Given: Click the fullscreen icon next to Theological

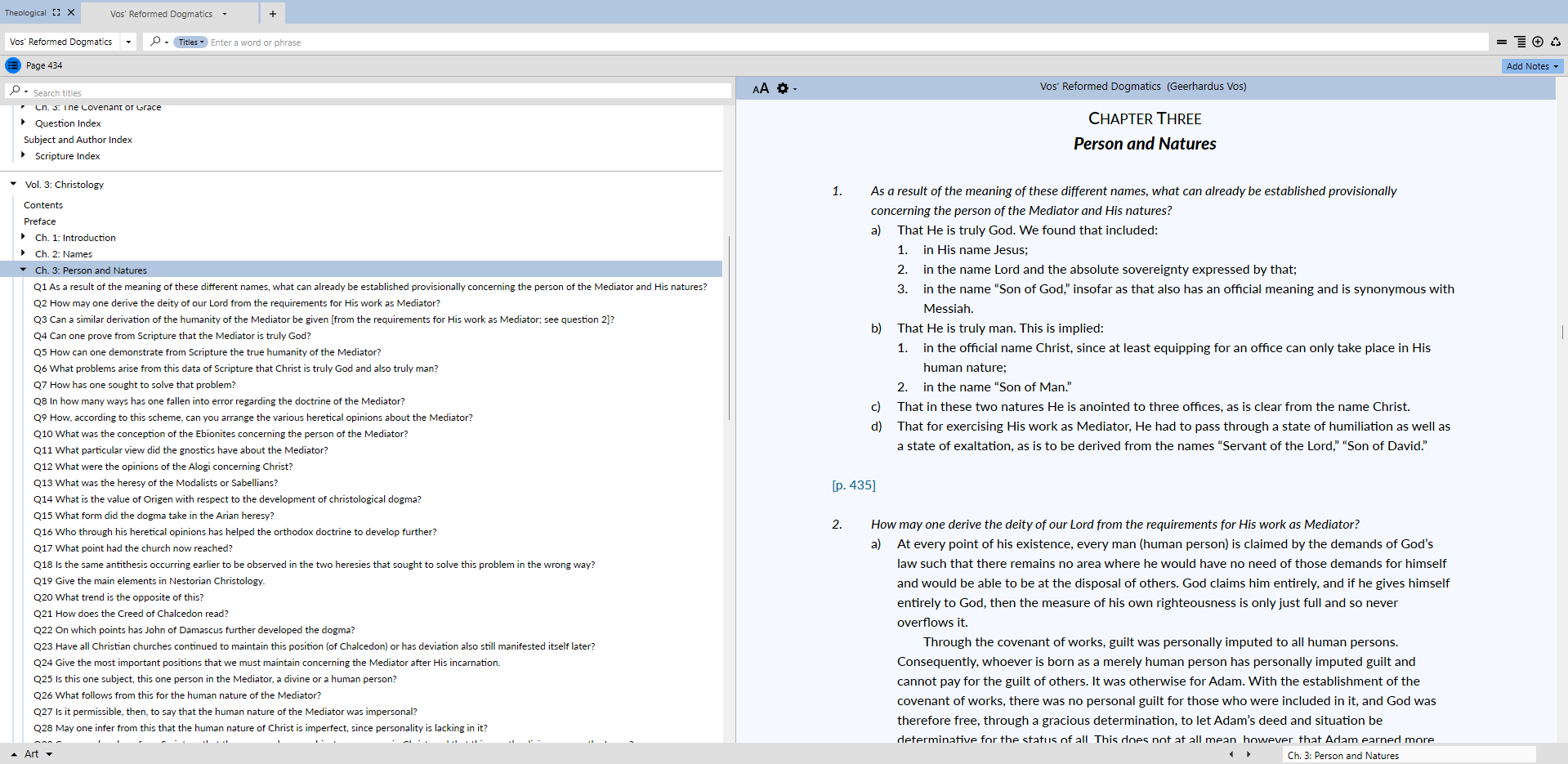Looking at the screenshot, I should 56,12.
